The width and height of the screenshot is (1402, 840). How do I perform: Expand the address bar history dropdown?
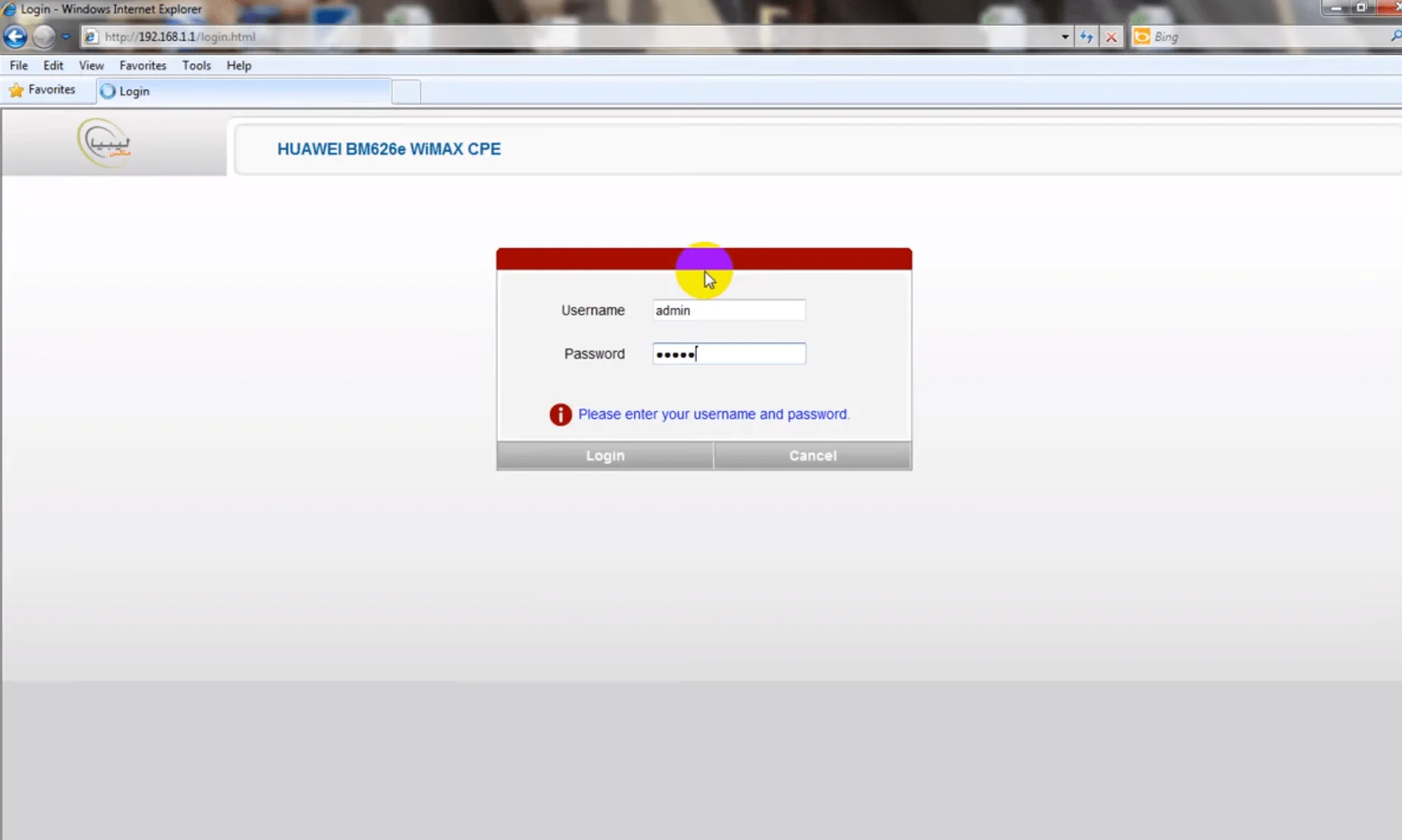click(1064, 36)
